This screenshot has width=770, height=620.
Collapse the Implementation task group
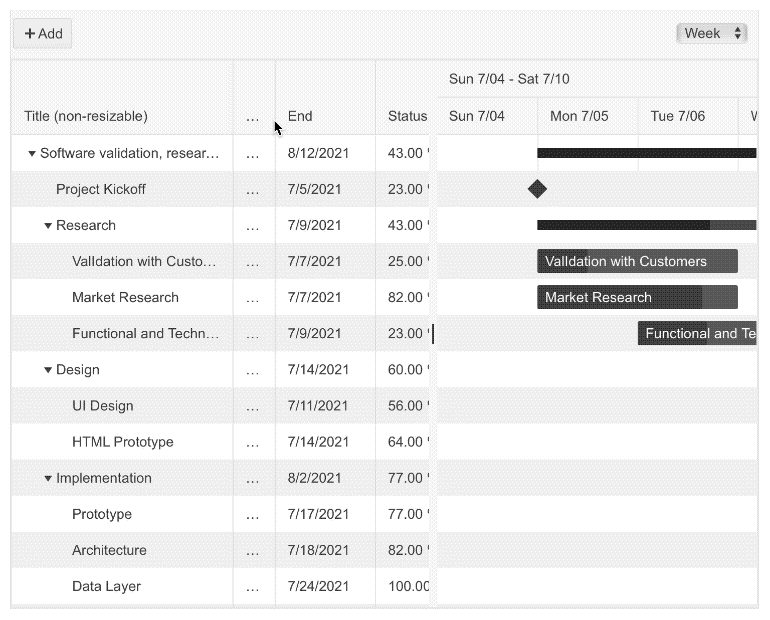point(48,478)
